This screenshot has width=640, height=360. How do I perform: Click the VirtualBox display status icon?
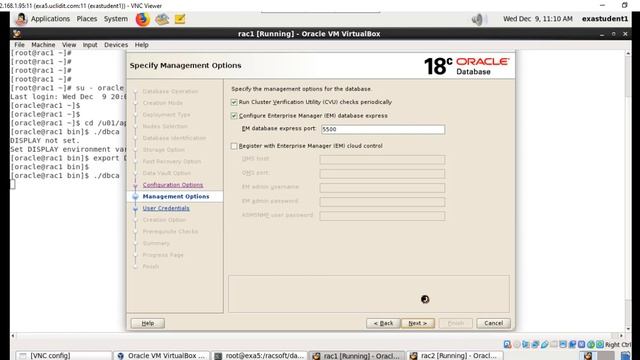click(562, 344)
